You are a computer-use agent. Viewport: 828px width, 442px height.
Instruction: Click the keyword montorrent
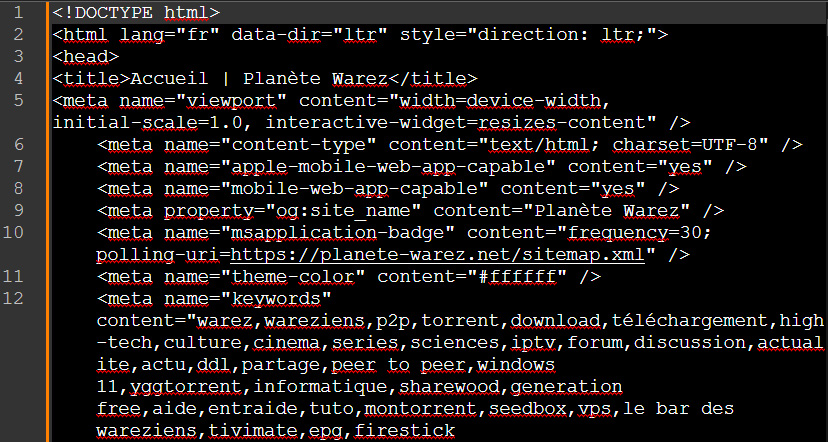coord(421,409)
